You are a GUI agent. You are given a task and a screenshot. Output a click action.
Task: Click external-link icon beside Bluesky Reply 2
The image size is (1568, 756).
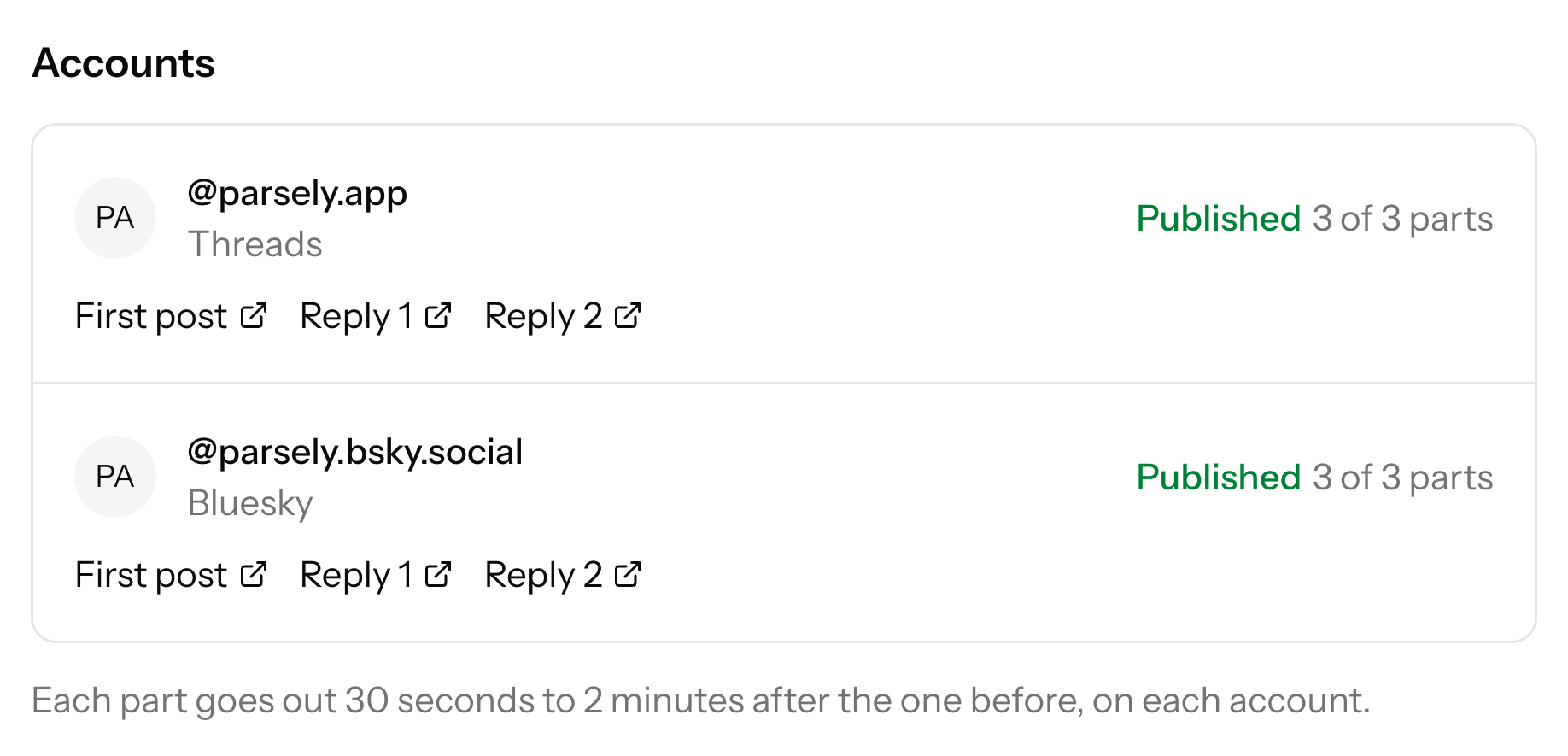[628, 575]
